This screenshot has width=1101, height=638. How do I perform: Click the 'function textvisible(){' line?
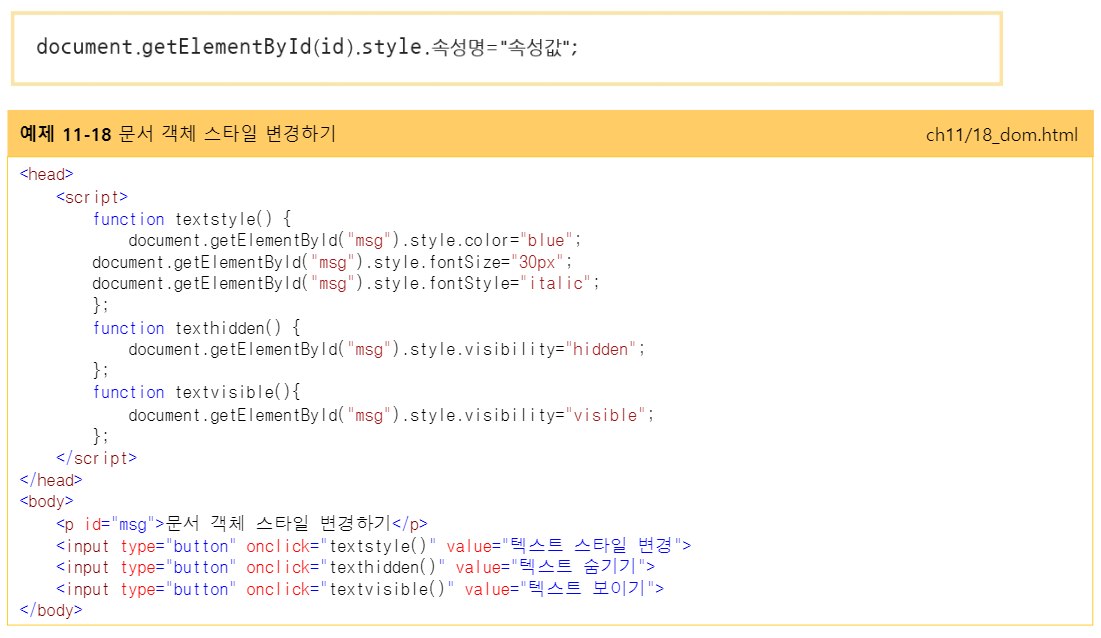(197, 392)
